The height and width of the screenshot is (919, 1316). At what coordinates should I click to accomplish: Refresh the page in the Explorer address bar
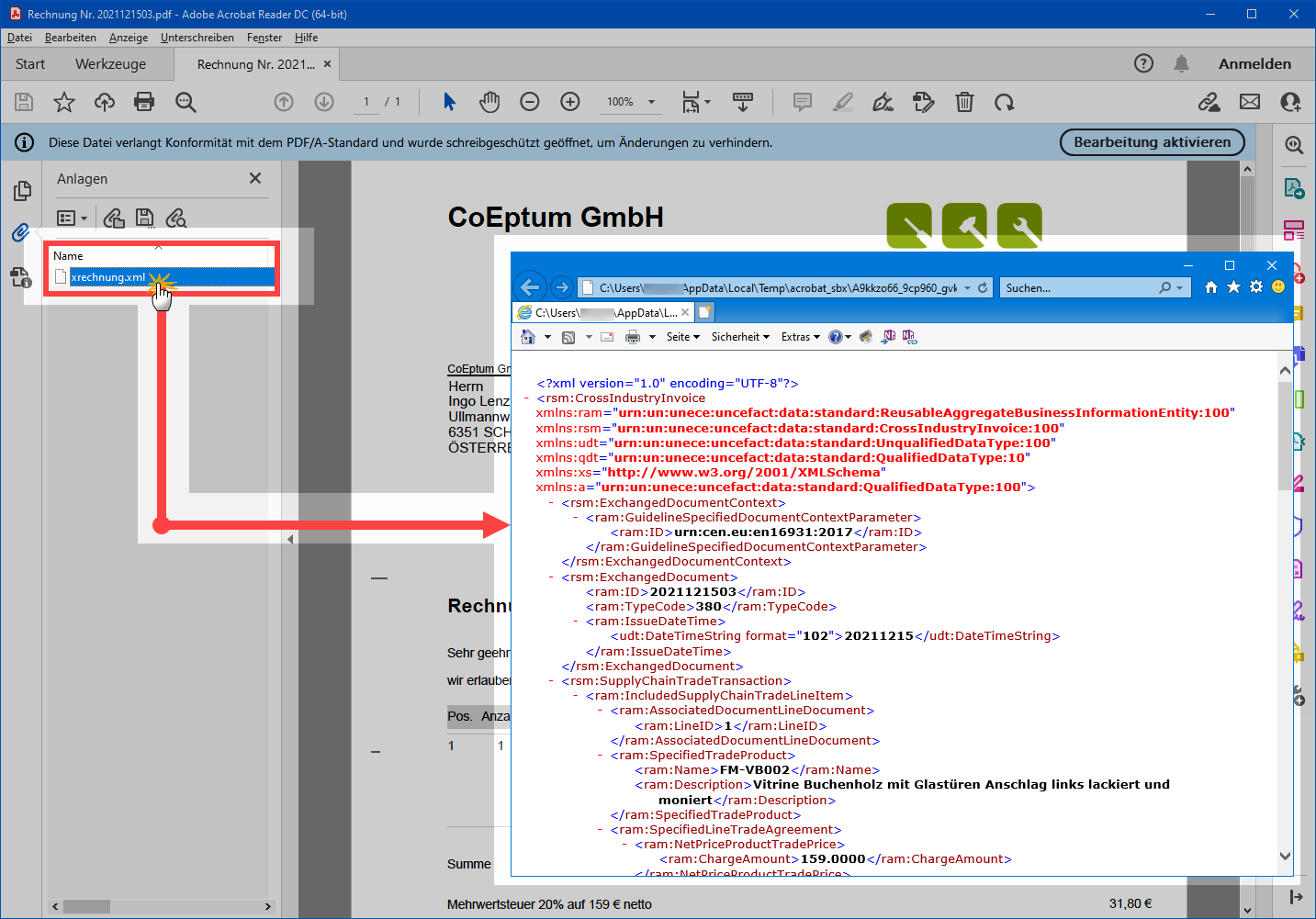coord(983,287)
